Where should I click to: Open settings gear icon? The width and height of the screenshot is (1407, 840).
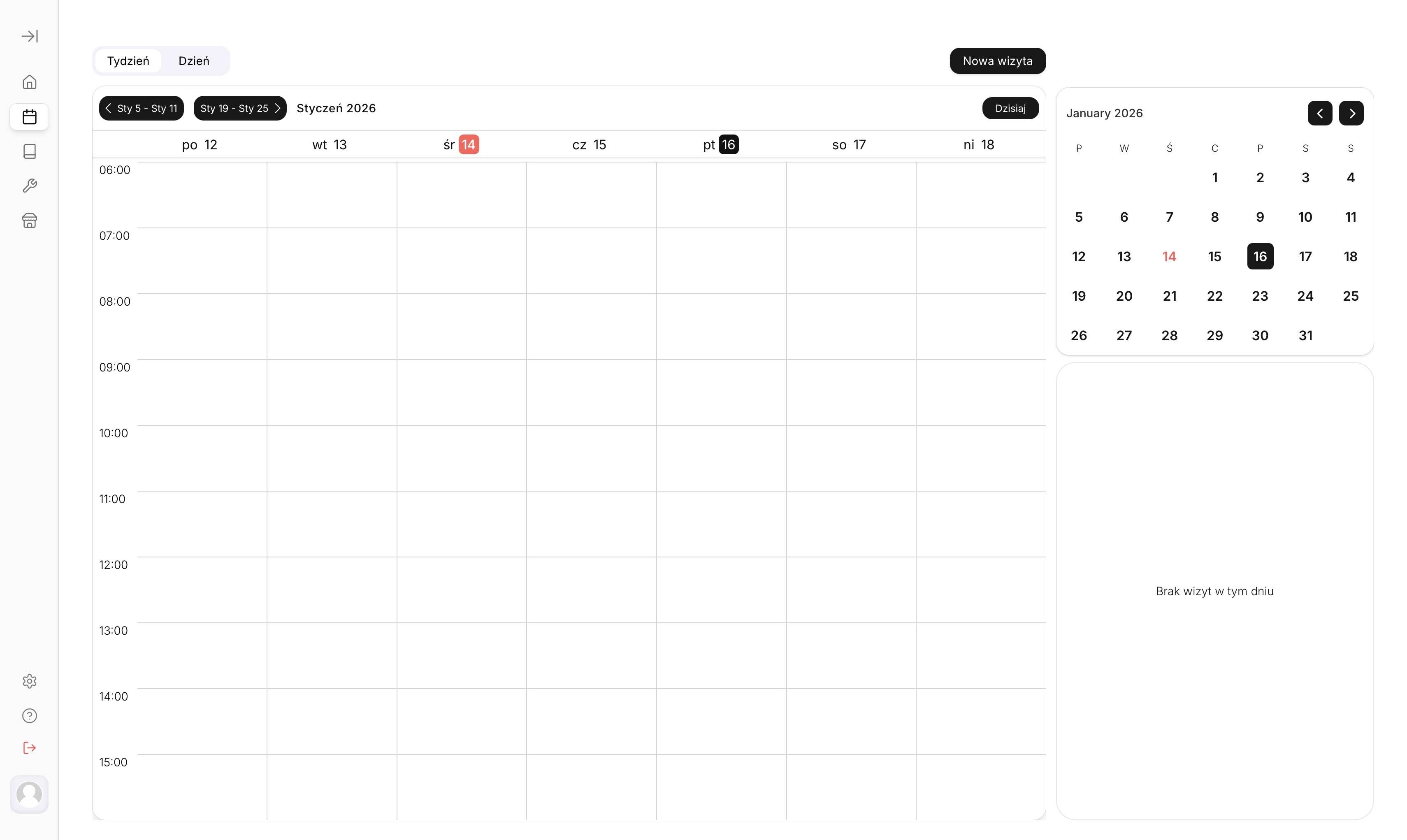pyautogui.click(x=30, y=681)
